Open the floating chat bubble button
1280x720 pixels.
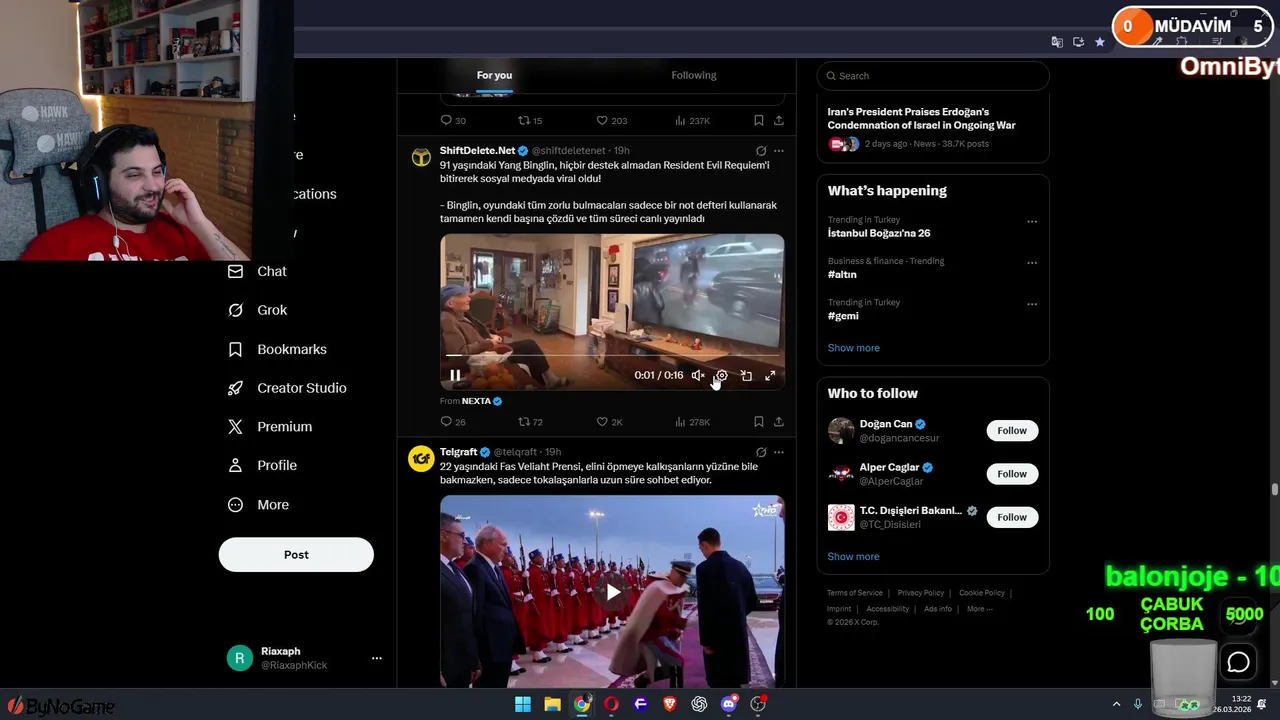point(1239,662)
